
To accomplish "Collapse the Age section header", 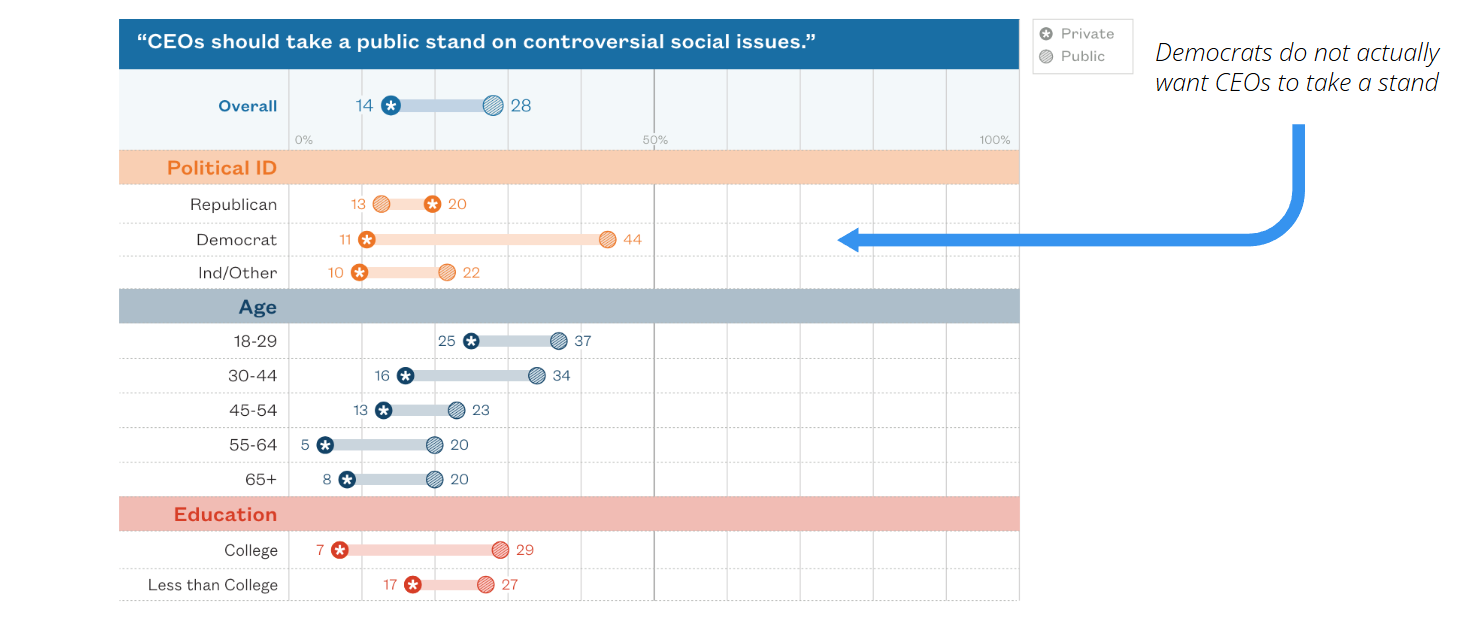I will 258,307.
